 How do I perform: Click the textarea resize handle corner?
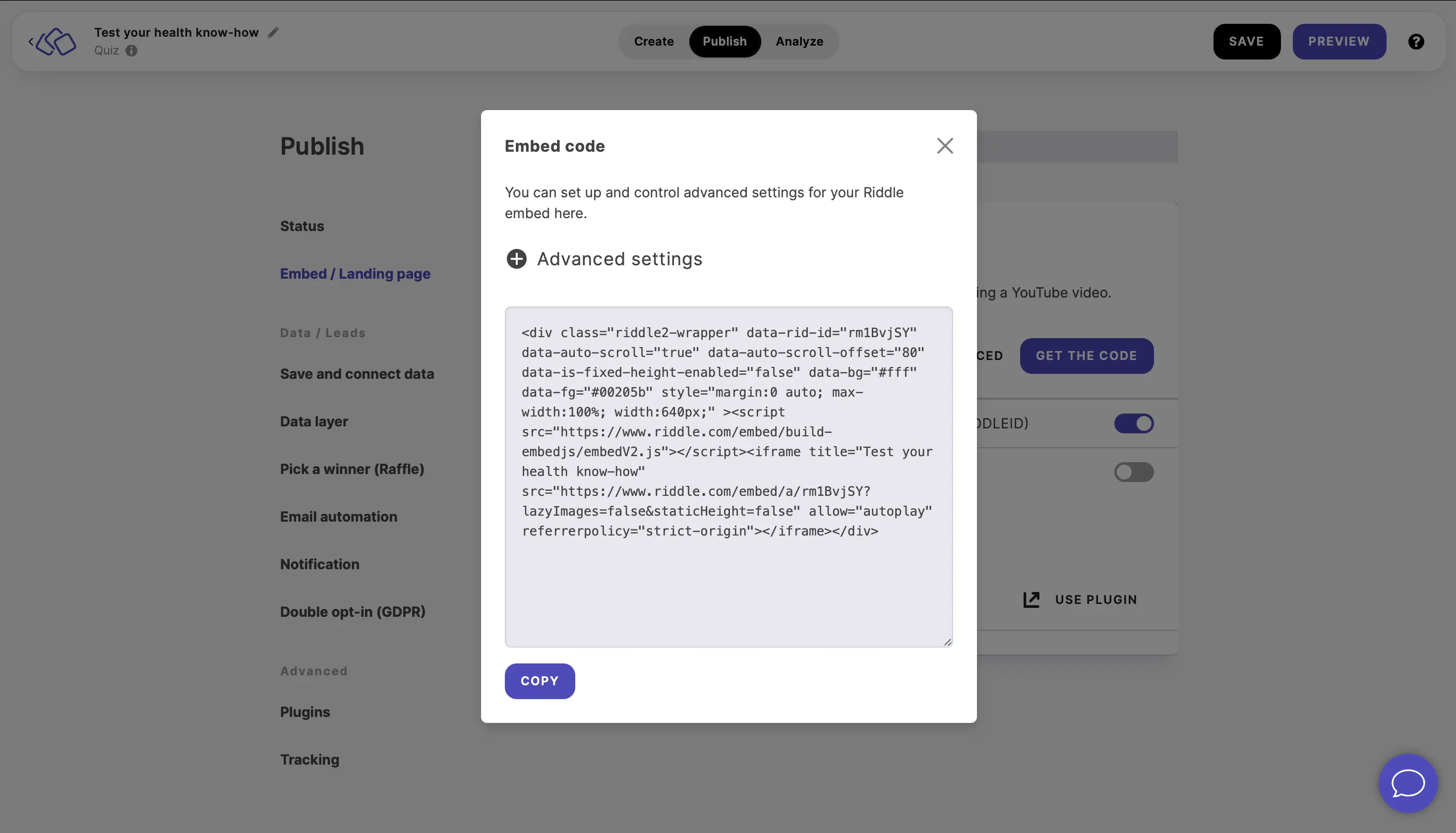(x=947, y=642)
